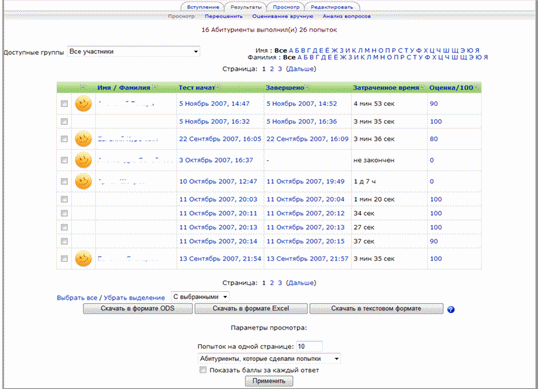
Task: Click the 'Выбрать все' link
Action: (77, 298)
